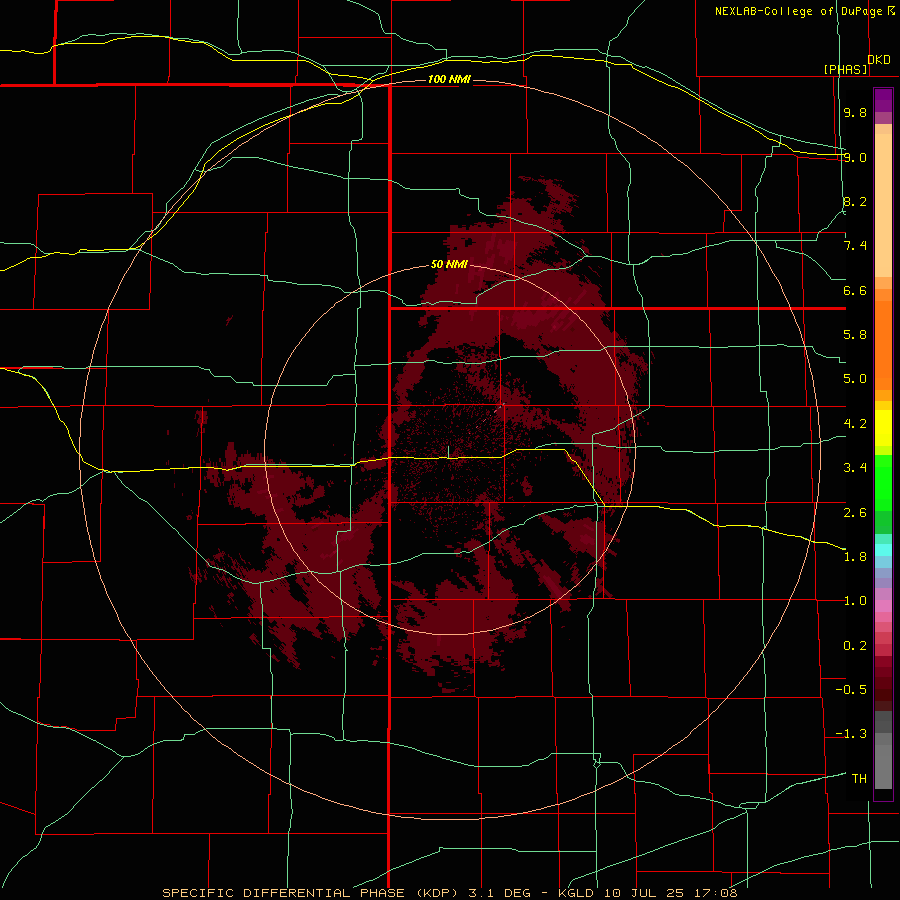Click the bright green segment of the color bar

point(883,482)
